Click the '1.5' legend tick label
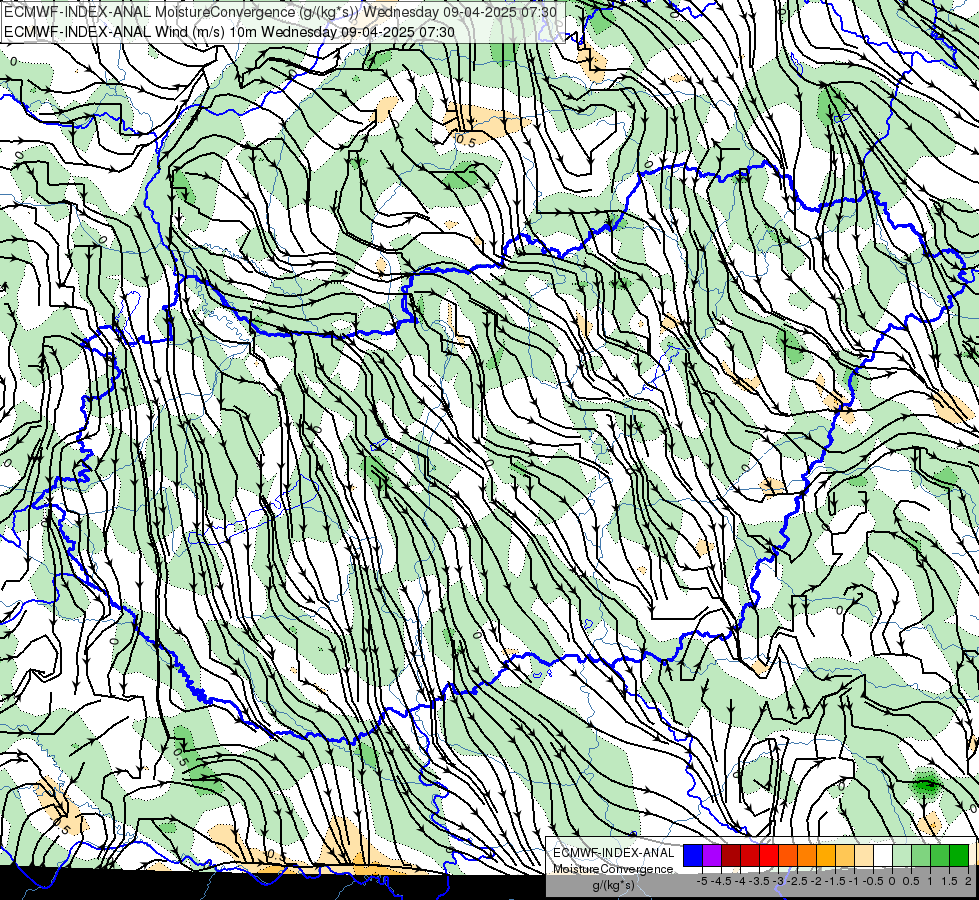 pos(950,881)
